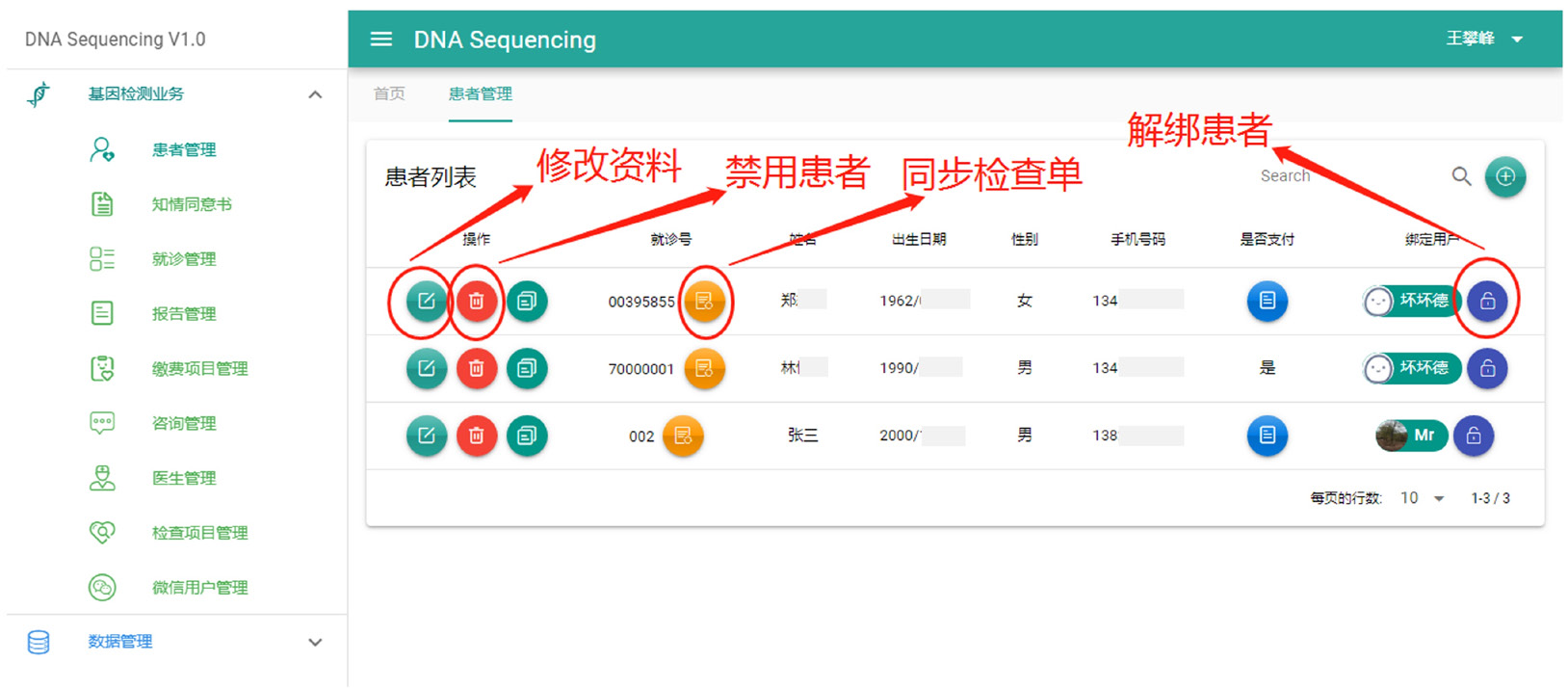Open the rows per page dropdown
The width and height of the screenshot is (1568, 688).
coord(1423,498)
